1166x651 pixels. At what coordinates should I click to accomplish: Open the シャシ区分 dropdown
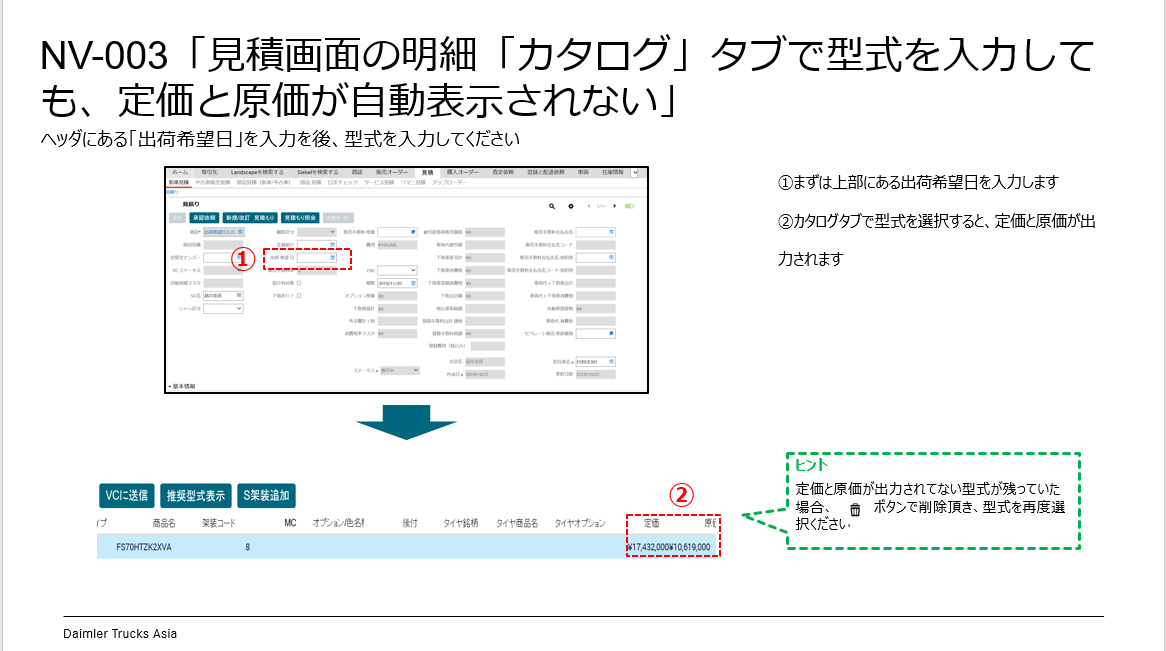(237, 309)
